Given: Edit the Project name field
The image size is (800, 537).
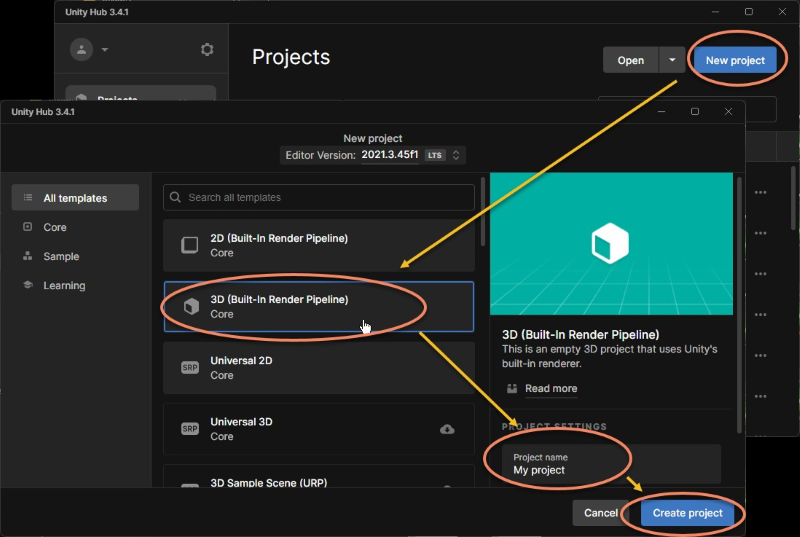Looking at the screenshot, I should coord(611,464).
